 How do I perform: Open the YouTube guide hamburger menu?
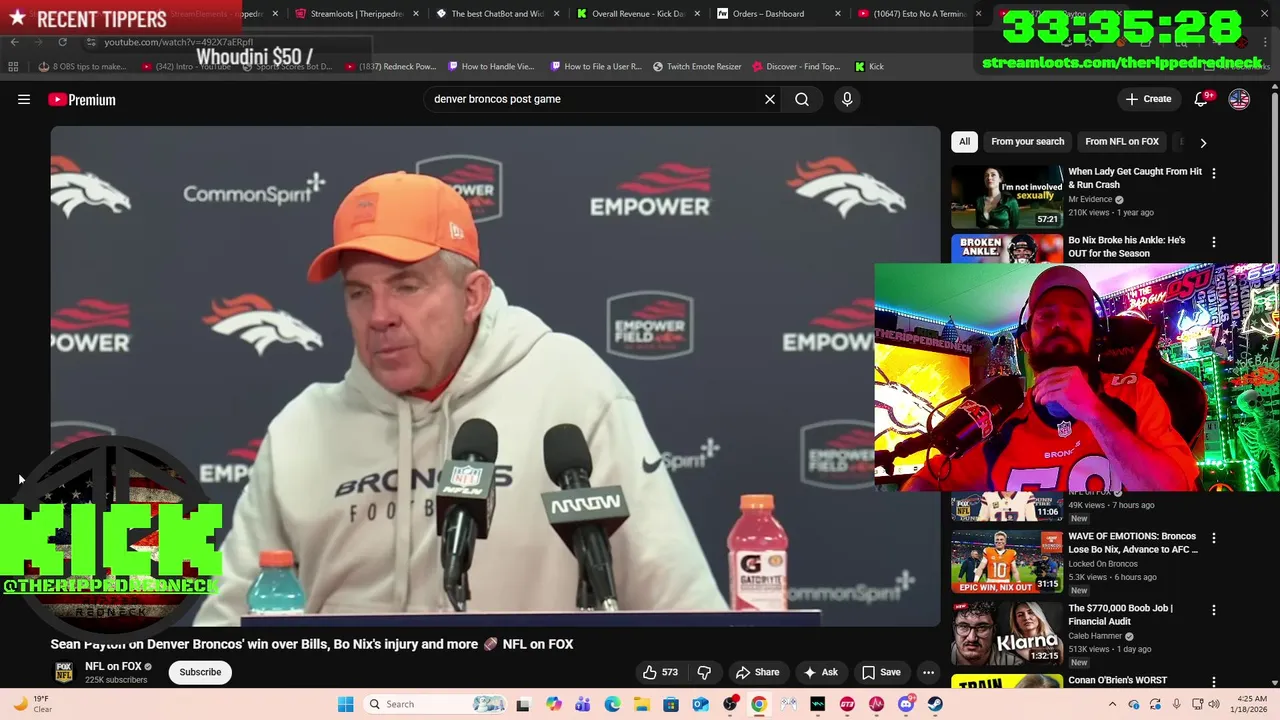(x=24, y=99)
